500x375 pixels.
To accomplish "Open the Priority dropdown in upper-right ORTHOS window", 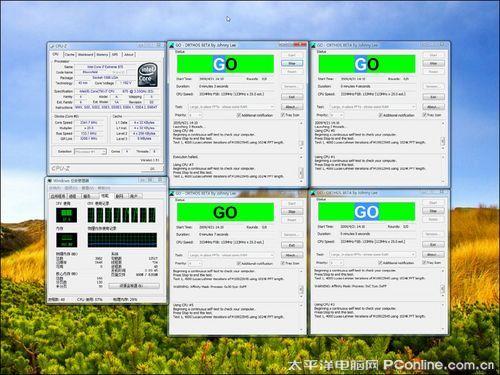I will tap(337, 115).
